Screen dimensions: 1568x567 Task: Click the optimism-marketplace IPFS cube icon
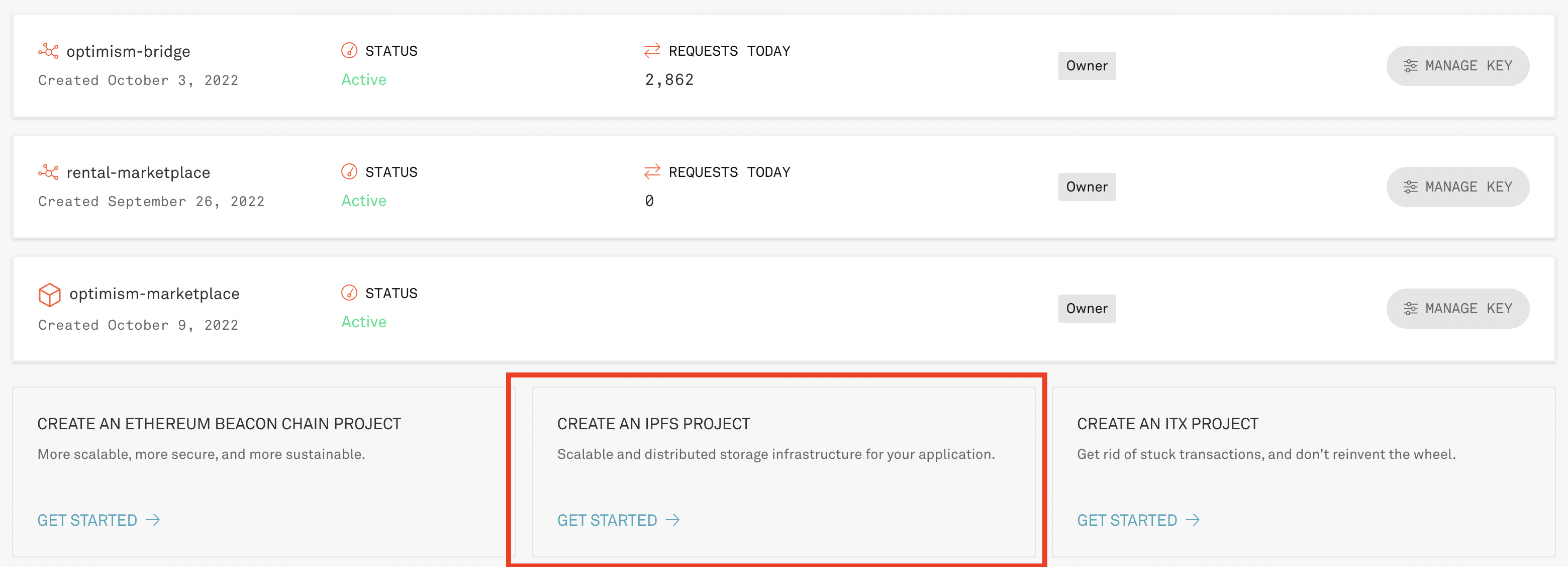50,294
